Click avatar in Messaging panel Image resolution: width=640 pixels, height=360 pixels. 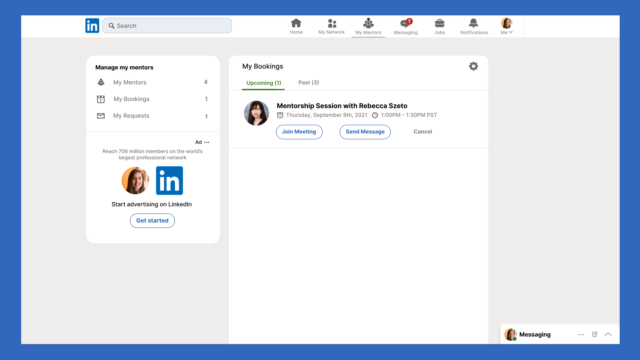[510, 334]
